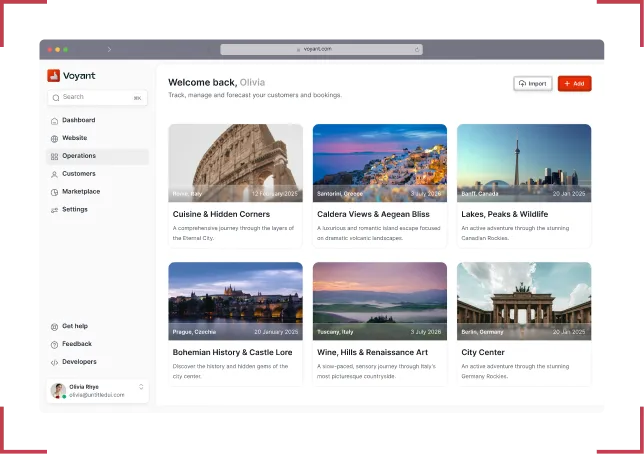Open the Prague, Czechia trip image

(x=235, y=301)
